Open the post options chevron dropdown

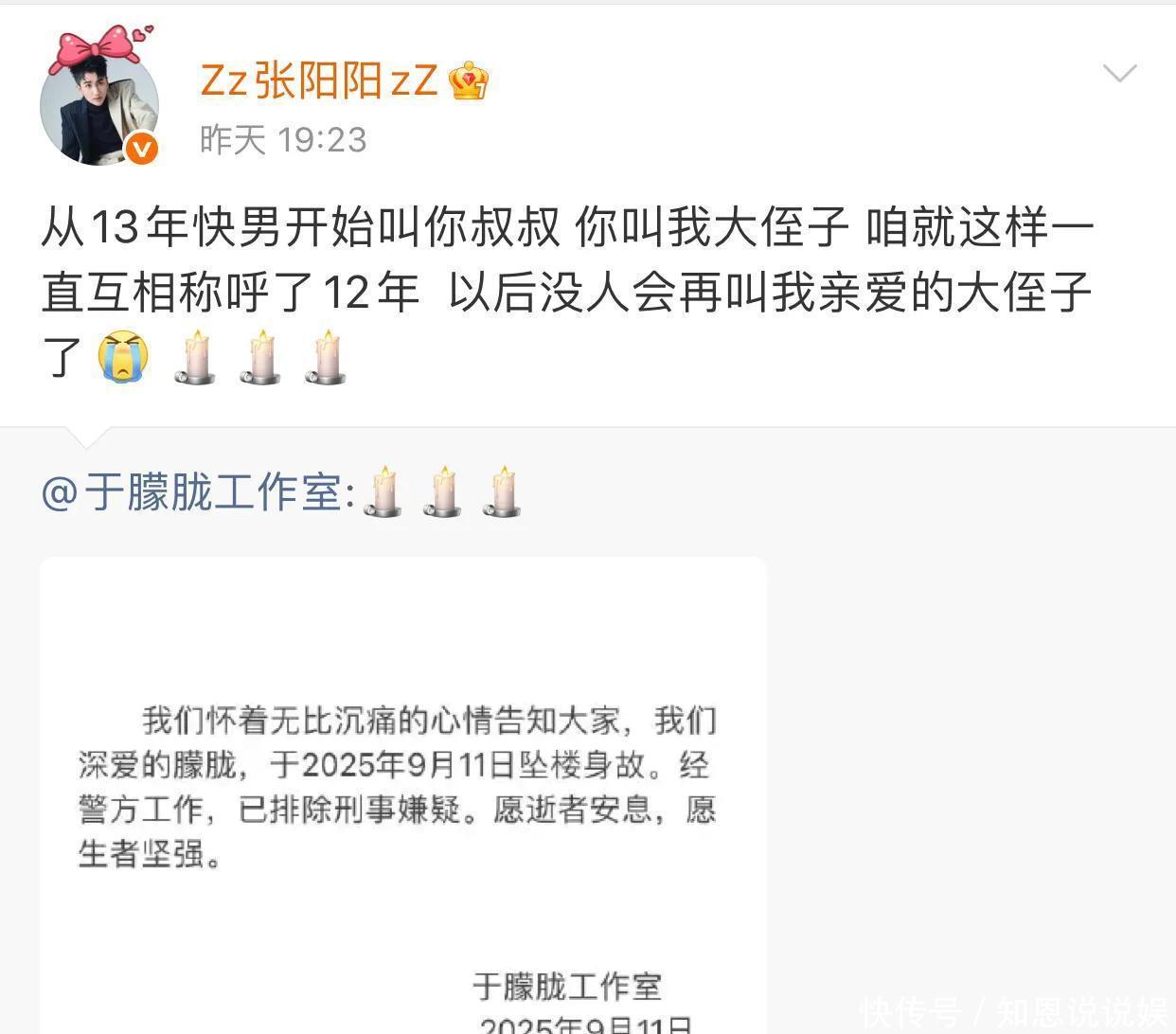click(1120, 74)
